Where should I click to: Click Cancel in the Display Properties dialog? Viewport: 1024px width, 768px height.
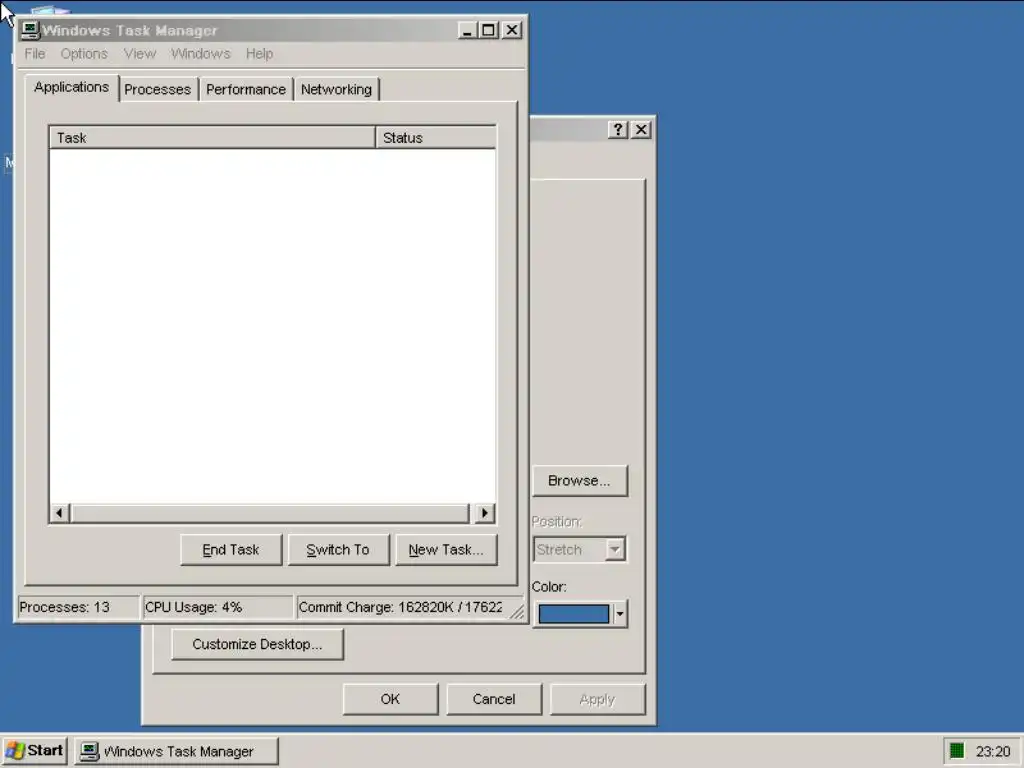[494, 699]
